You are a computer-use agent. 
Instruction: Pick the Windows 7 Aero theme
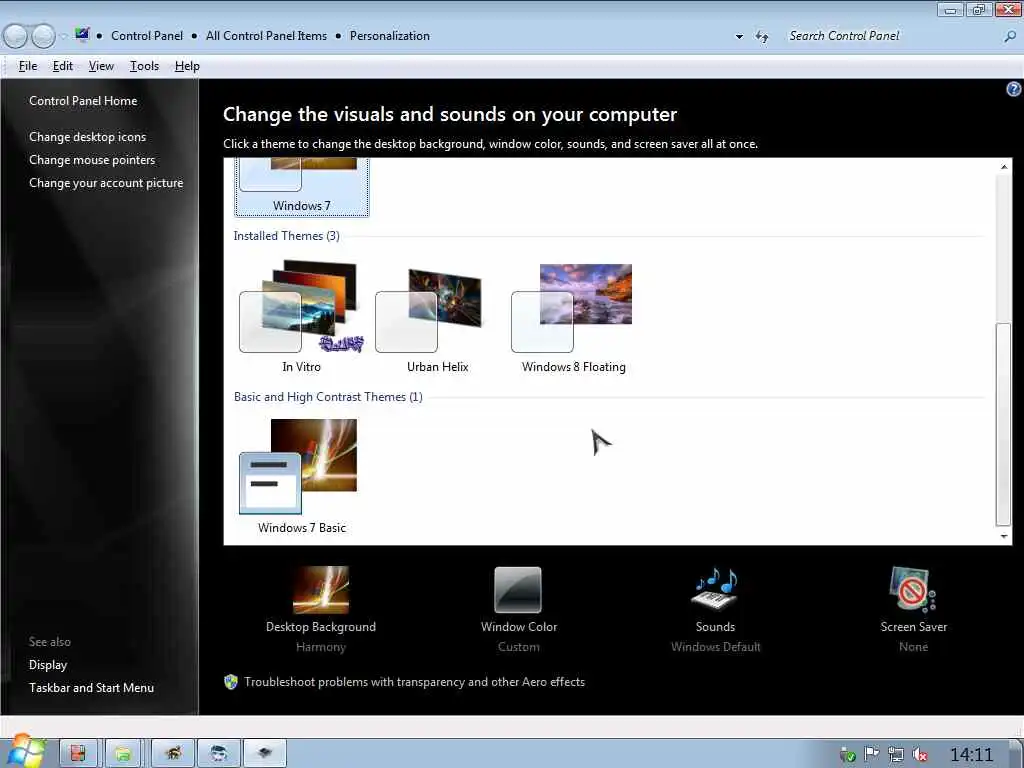point(302,187)
